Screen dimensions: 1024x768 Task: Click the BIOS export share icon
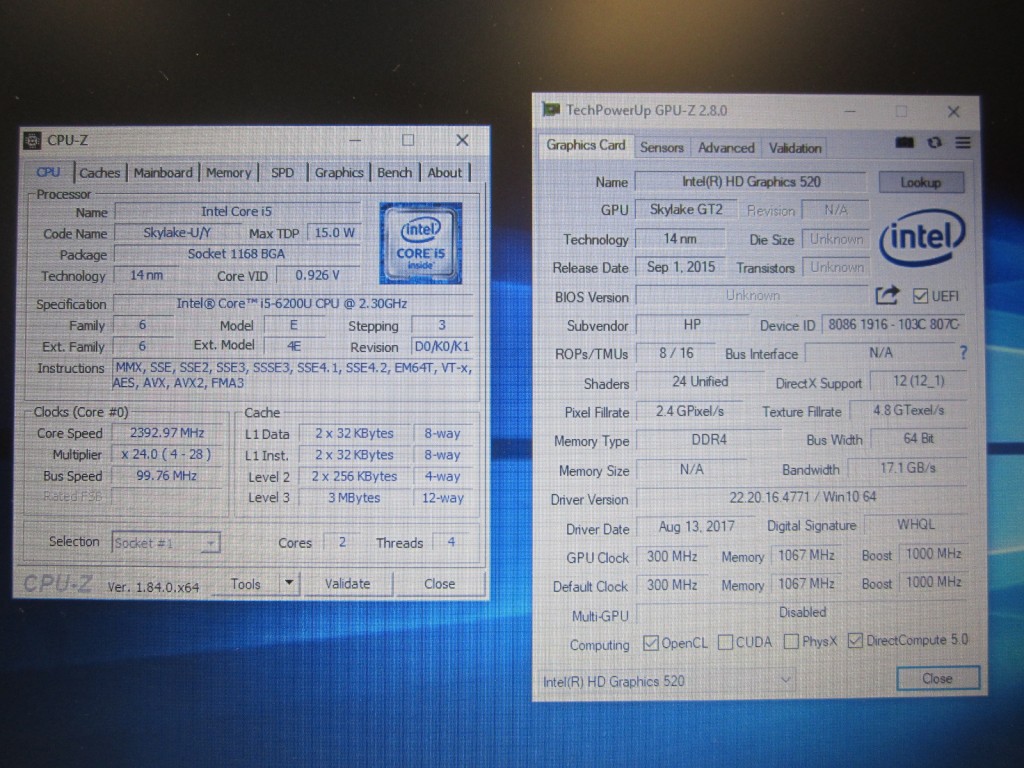click(887, 296)
